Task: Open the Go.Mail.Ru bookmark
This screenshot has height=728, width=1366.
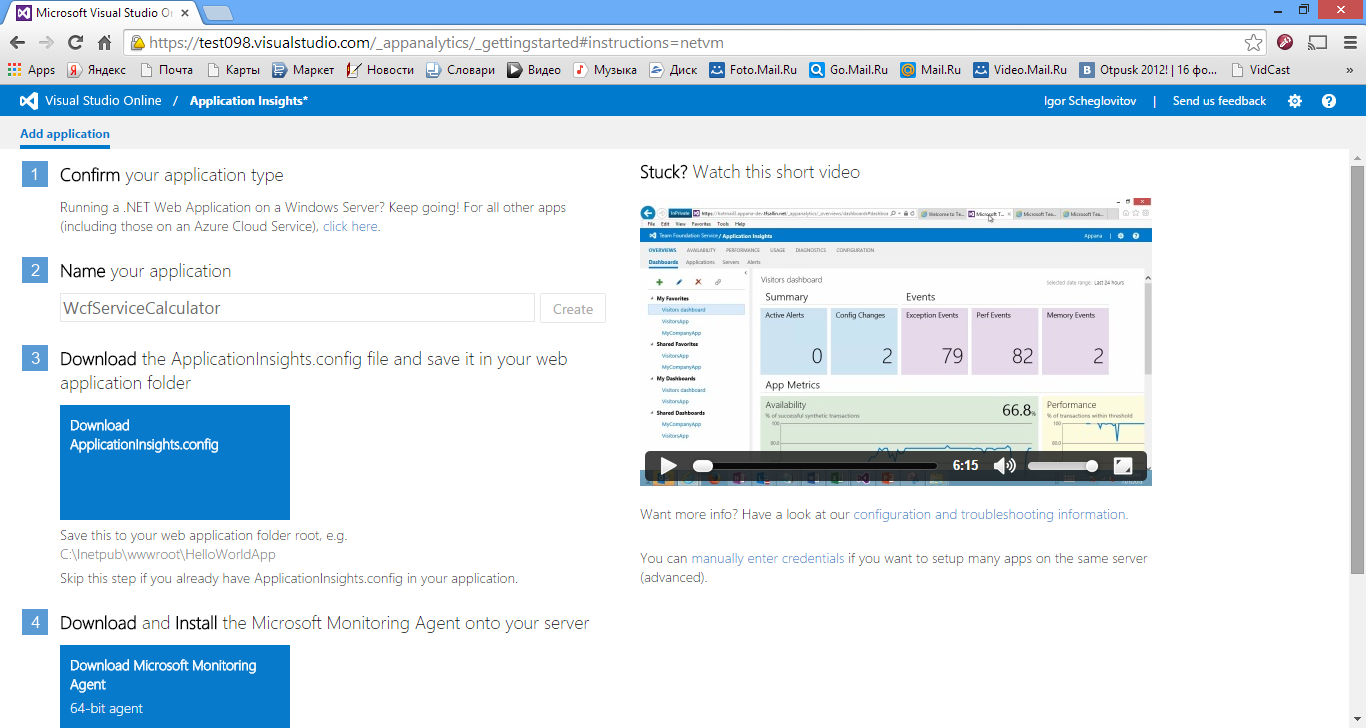Action: tap(849, 70)
